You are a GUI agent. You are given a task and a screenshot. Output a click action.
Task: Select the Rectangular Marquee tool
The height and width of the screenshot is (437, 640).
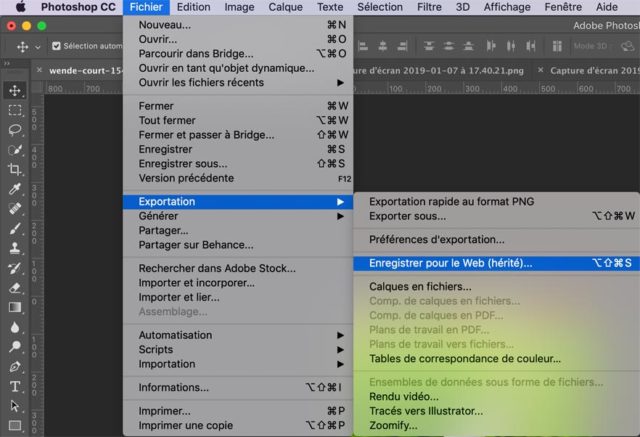click(x=15, y=110)
